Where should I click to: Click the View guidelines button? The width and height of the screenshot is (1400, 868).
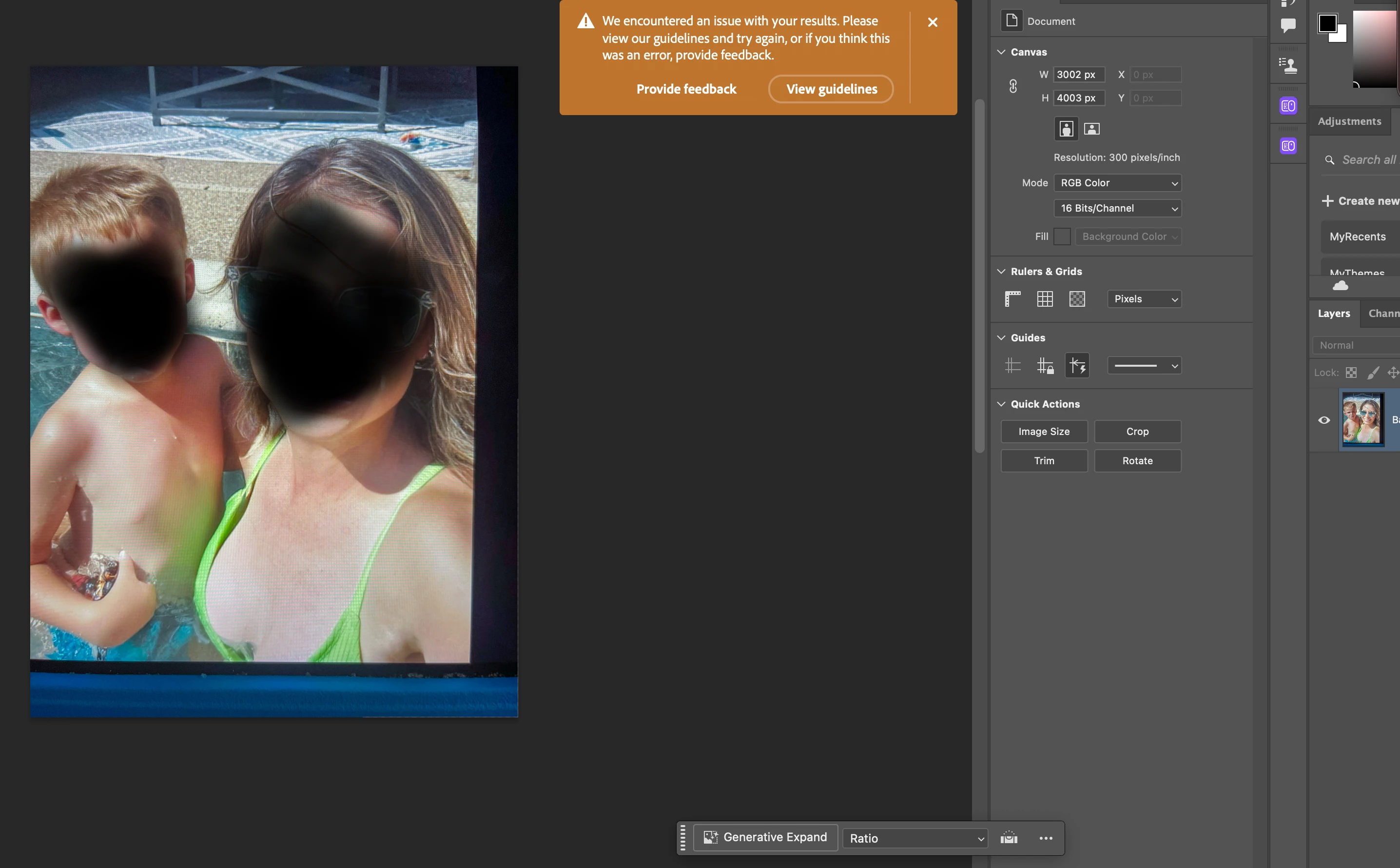[x=831, y=89]
